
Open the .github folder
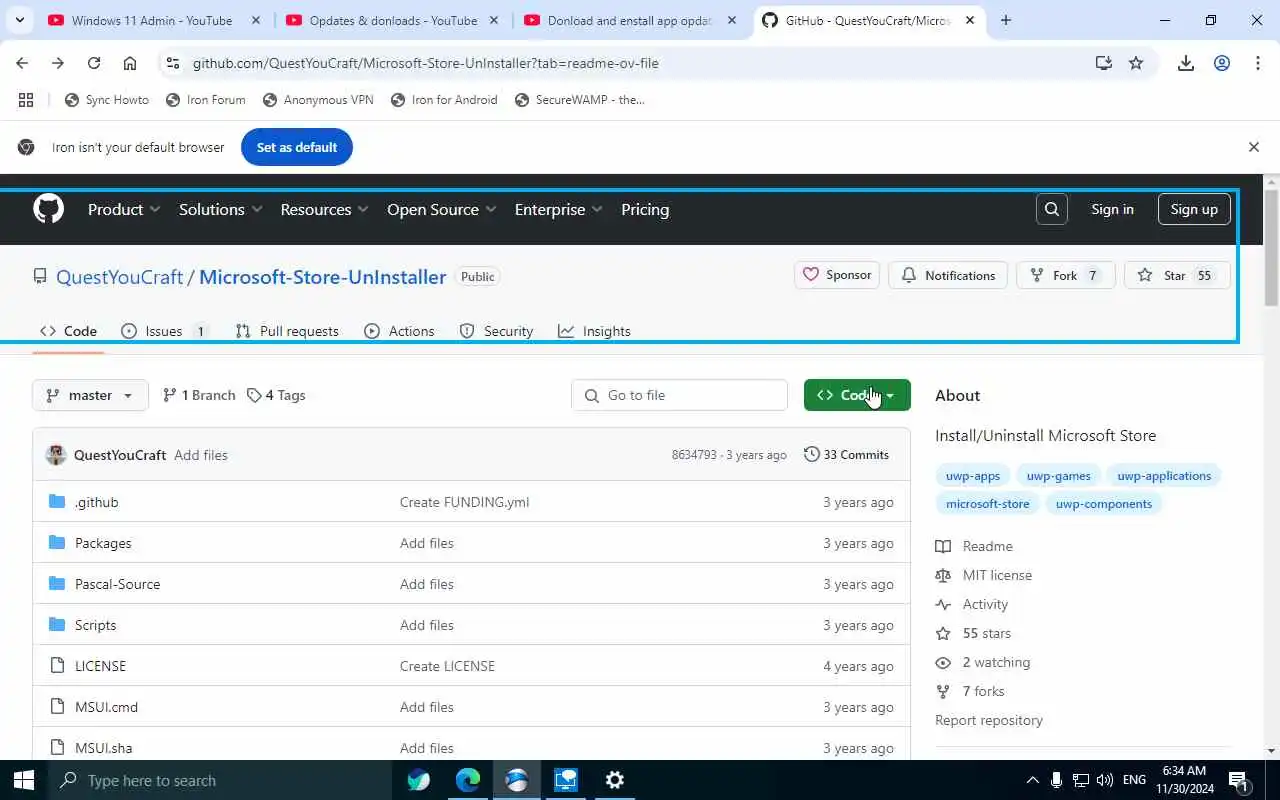point(96,502)
